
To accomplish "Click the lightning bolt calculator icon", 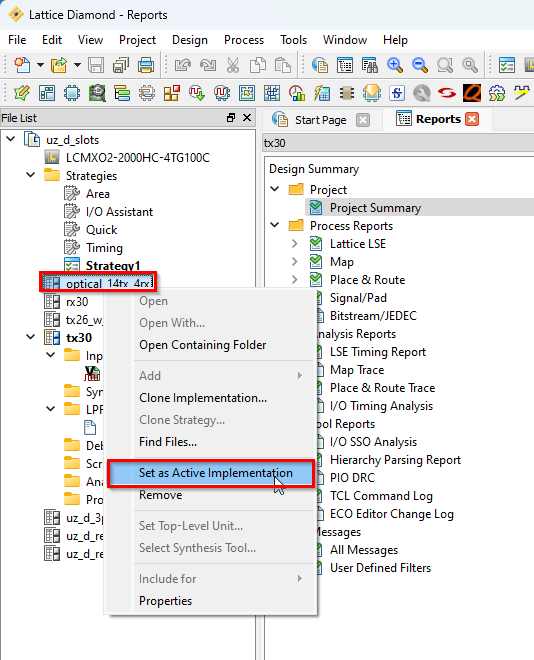I will [x=322, y=93].
